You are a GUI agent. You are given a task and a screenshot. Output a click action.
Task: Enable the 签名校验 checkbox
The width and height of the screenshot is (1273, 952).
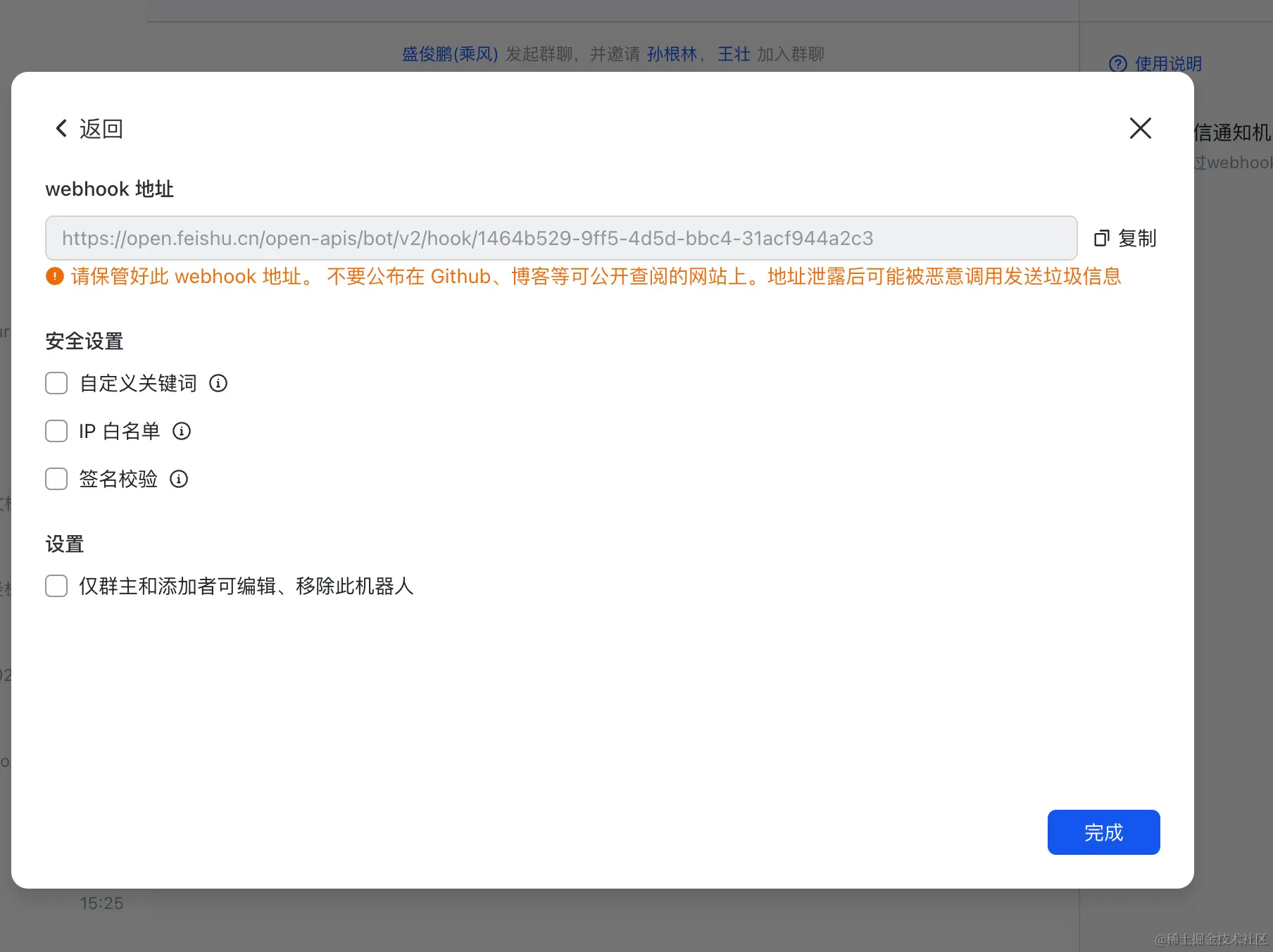coord(56,479)
